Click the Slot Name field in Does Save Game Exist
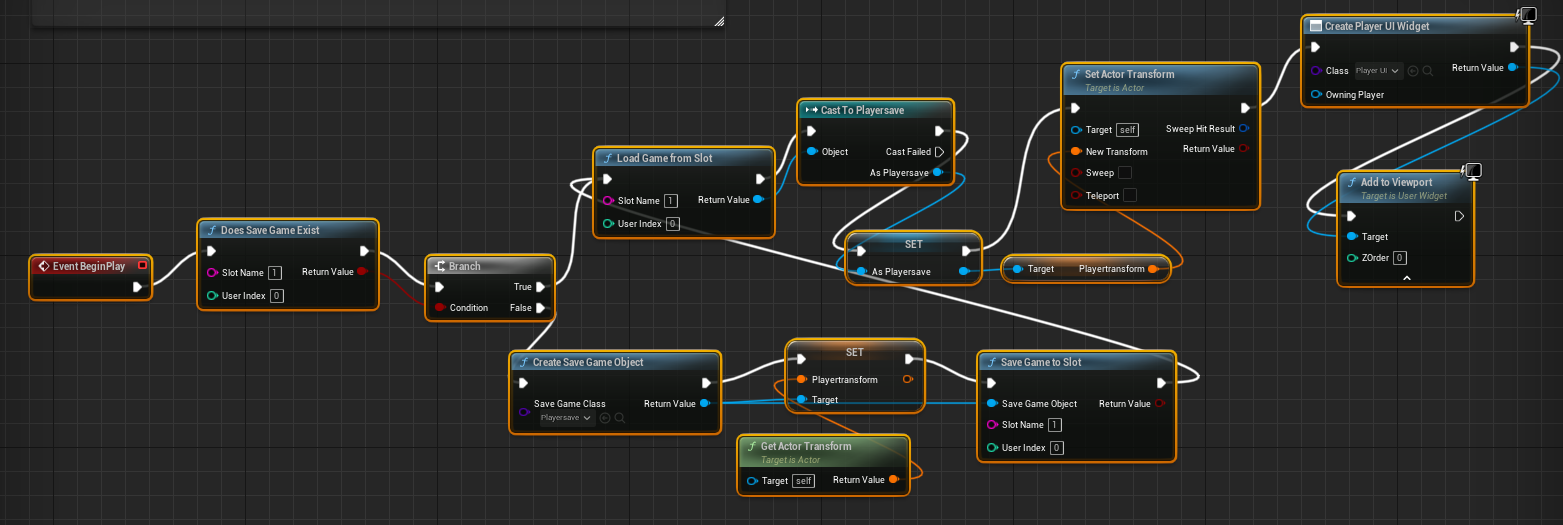Viewport: 1563px width, 525px height. (x=275, y=273)
